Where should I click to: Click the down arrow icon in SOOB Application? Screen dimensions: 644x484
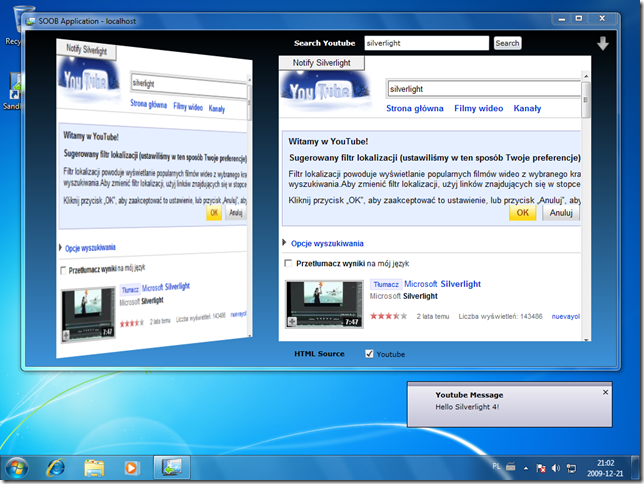coord(603,43)
